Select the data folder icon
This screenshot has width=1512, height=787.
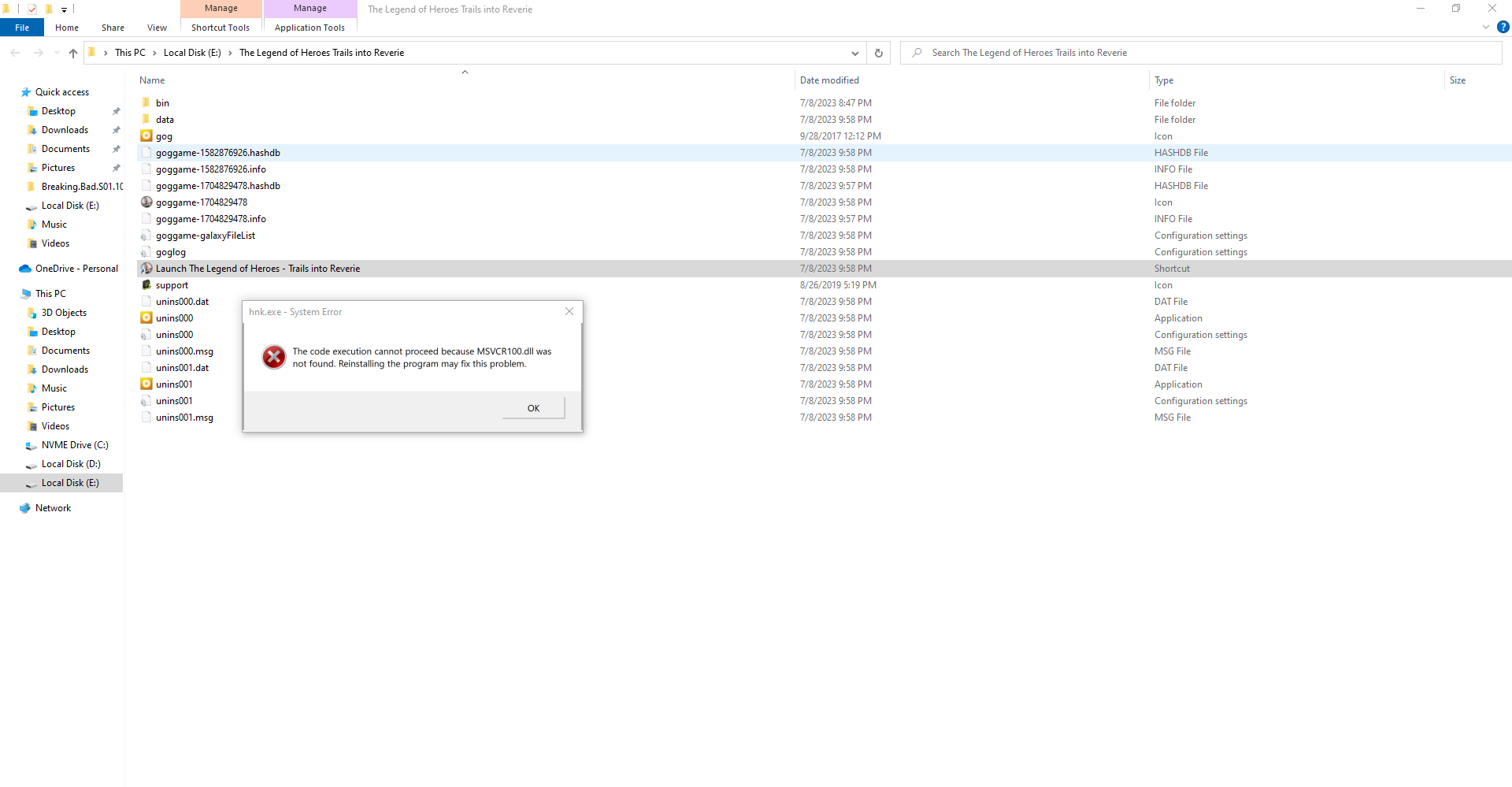[x=146, y=119]
